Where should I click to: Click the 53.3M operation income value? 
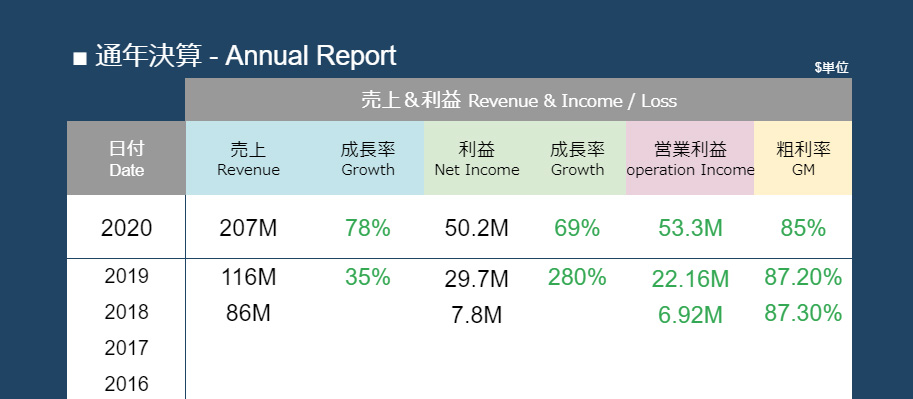tap(690, 228)
